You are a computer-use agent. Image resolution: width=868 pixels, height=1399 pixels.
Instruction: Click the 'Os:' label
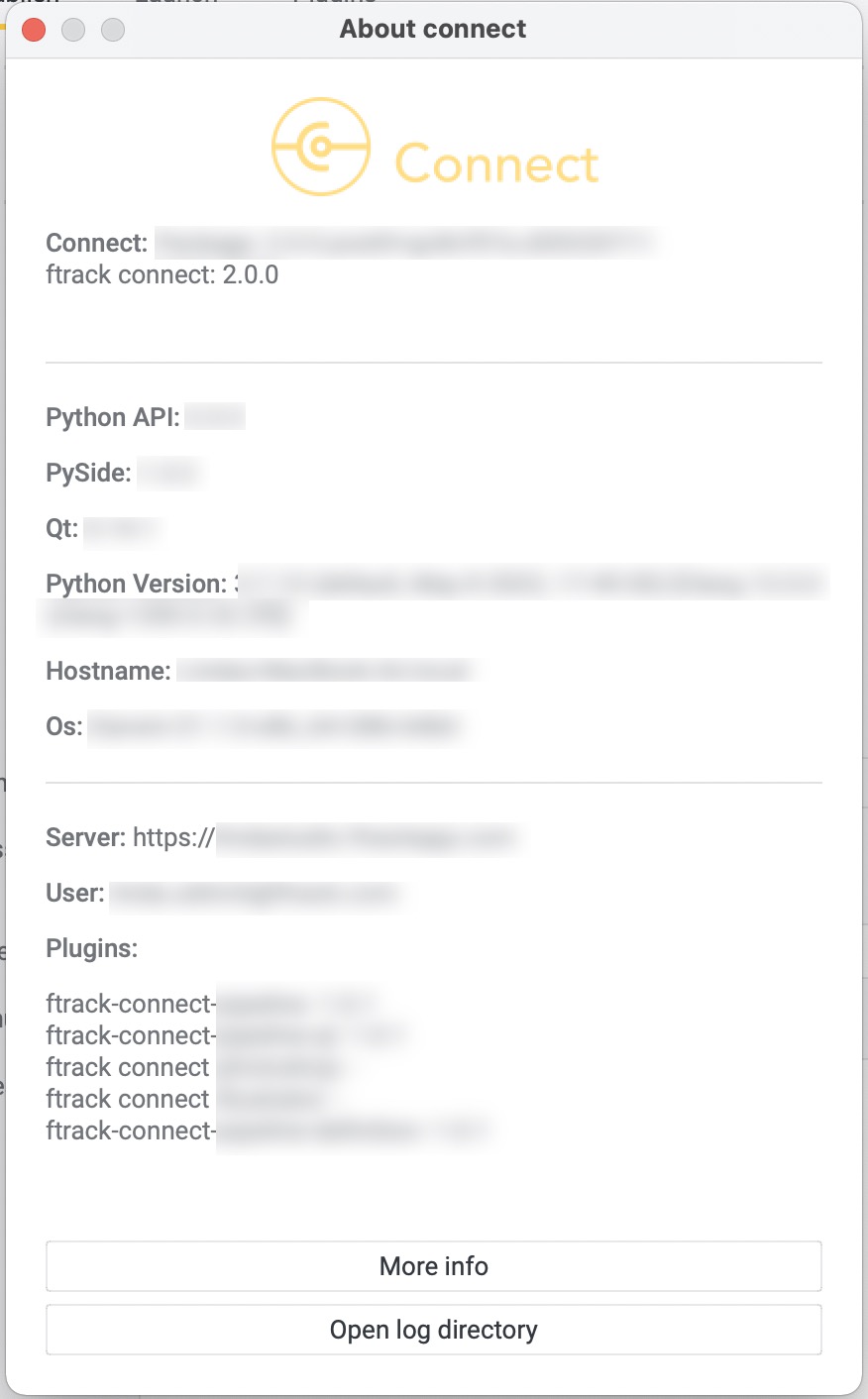[x=64, y=726]
